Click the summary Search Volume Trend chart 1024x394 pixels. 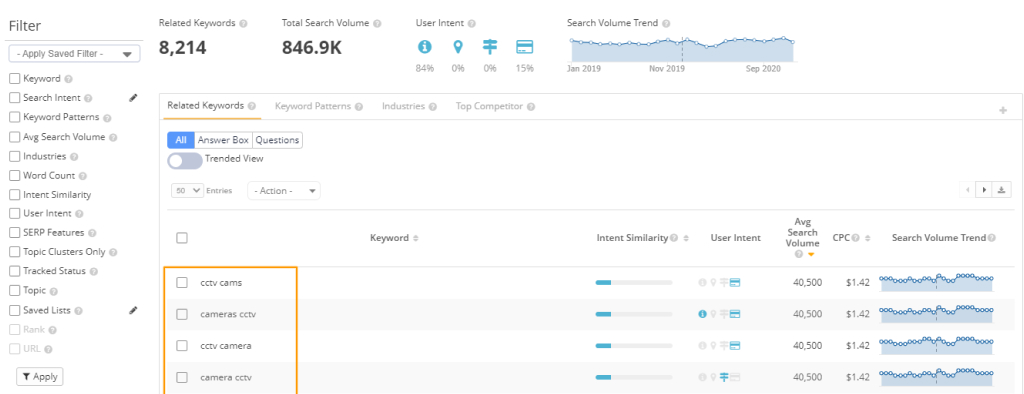tap(682, 50)
